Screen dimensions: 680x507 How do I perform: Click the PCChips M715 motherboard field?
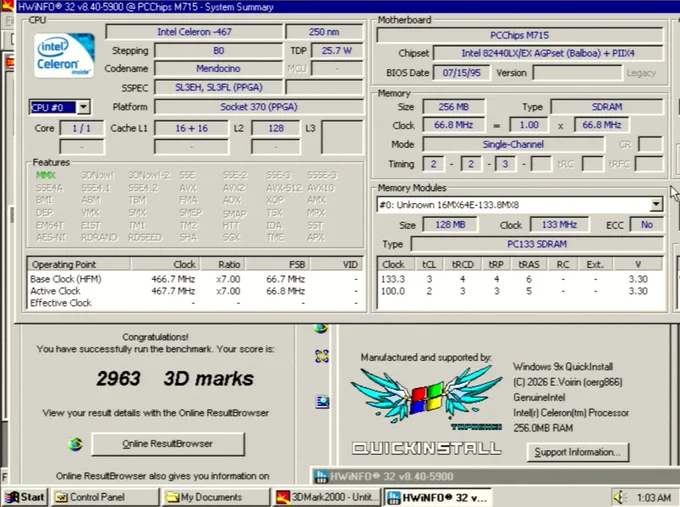pos(520,35)
